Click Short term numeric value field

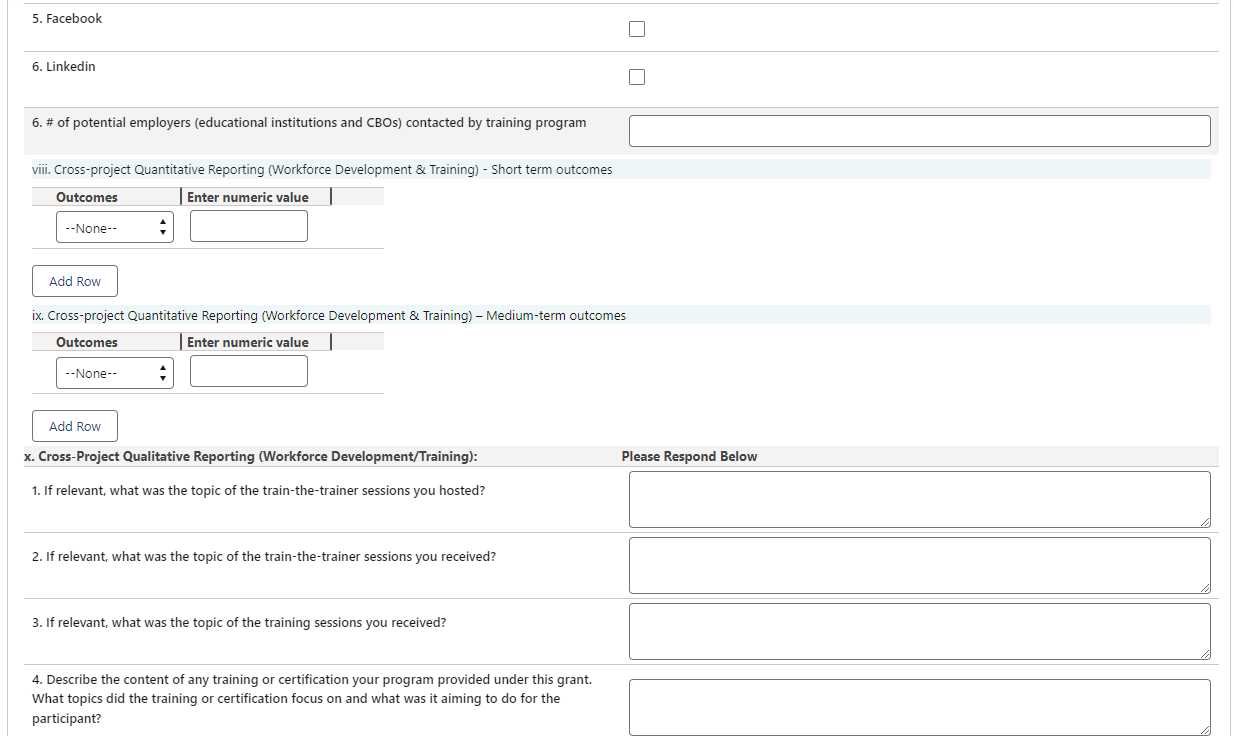click(249, 227)
